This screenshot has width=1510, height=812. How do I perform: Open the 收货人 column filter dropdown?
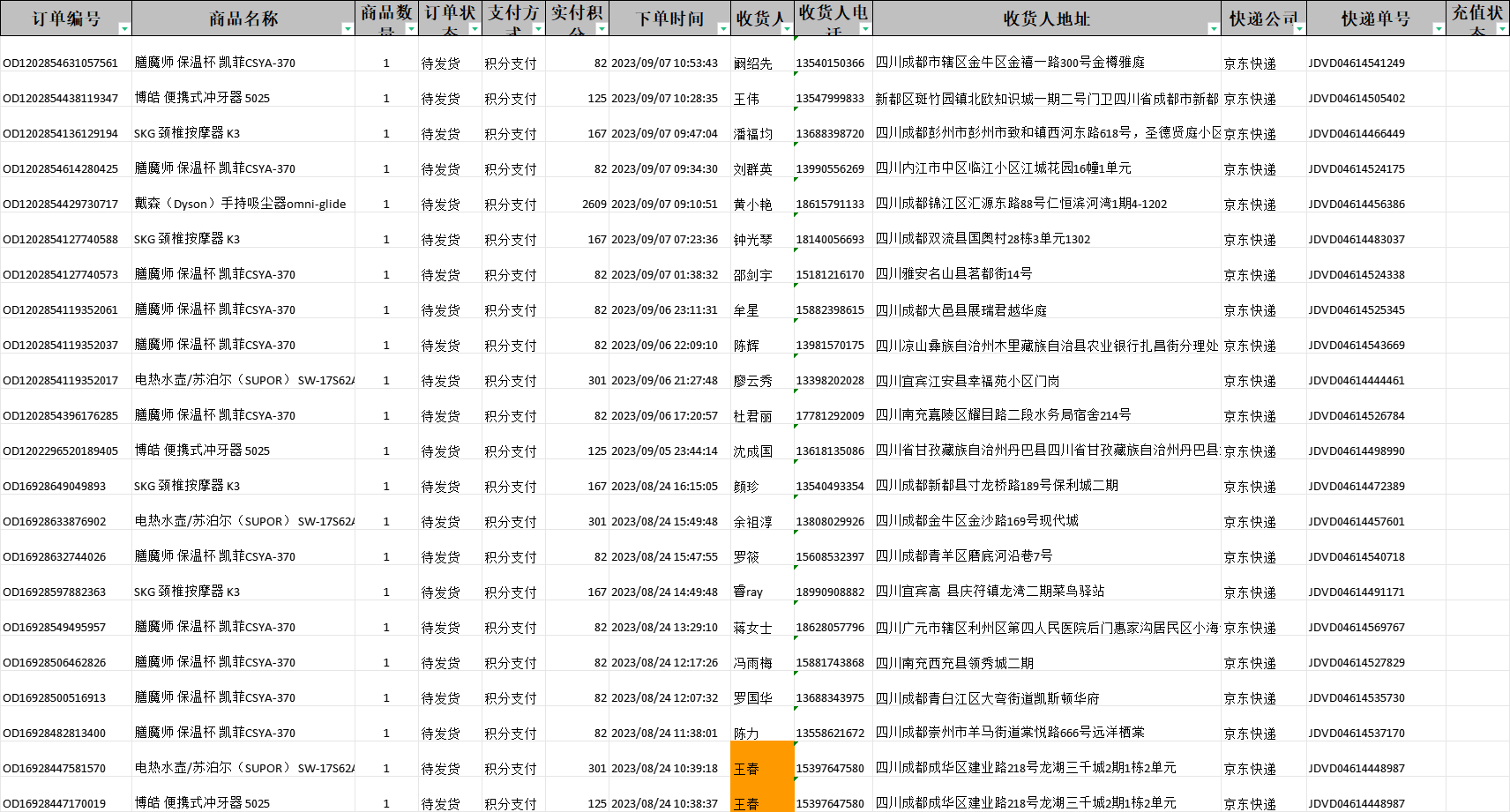787,29
